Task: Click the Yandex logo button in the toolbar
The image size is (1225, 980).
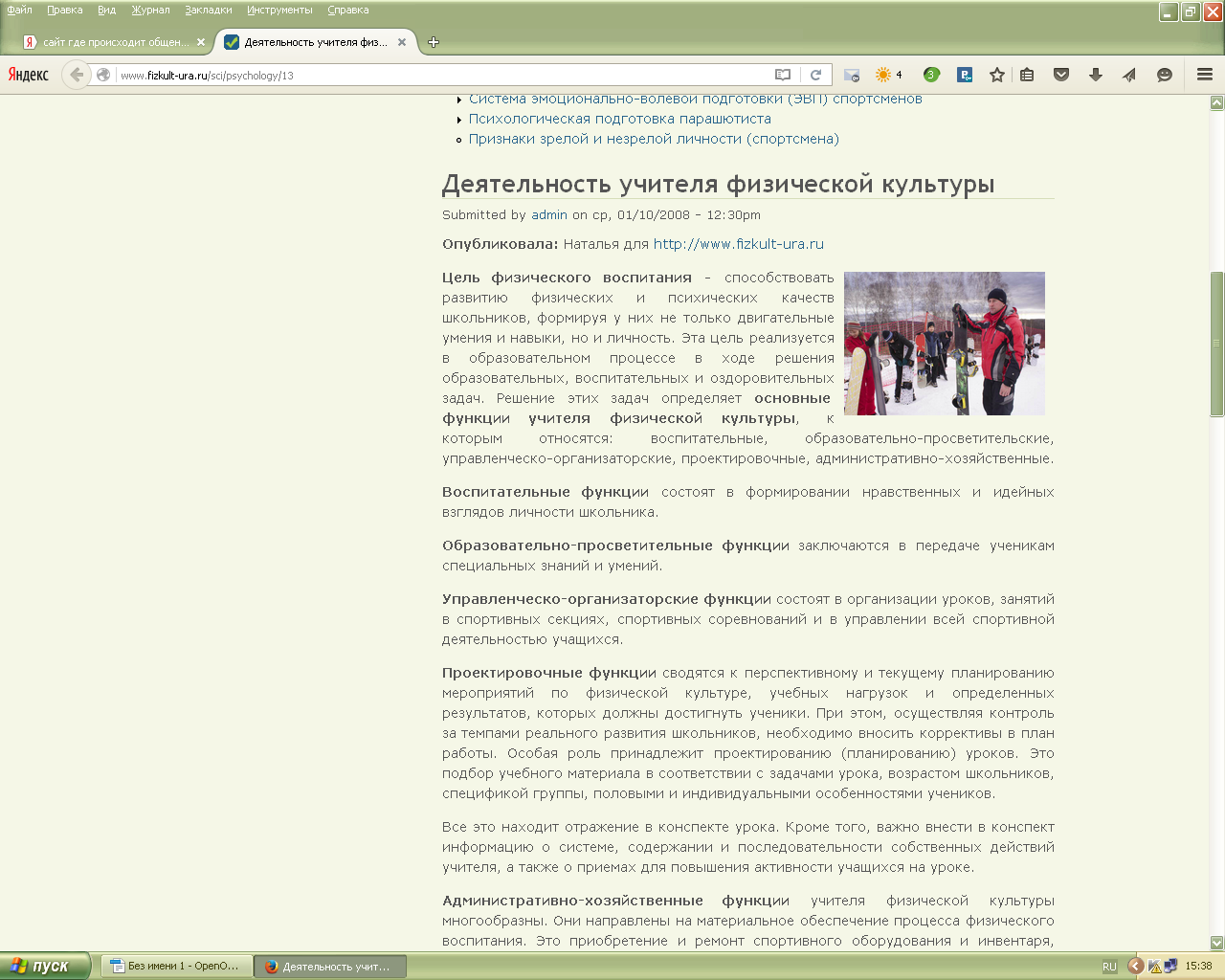Action: [29, 75]
